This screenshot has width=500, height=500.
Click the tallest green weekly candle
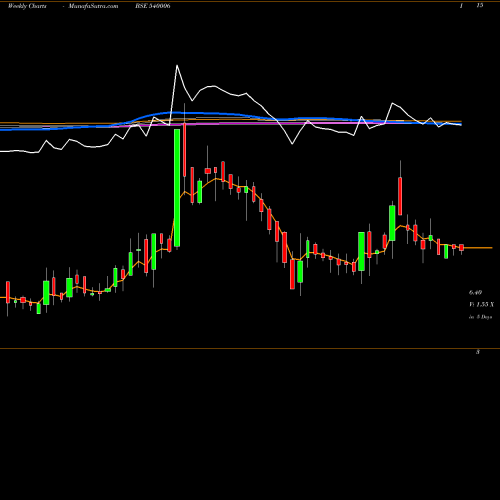tap(177, 188)
